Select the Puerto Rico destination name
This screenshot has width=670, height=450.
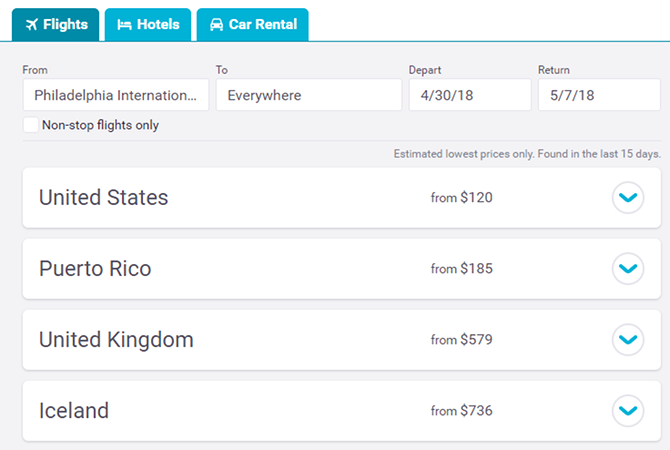pos(95,269)
